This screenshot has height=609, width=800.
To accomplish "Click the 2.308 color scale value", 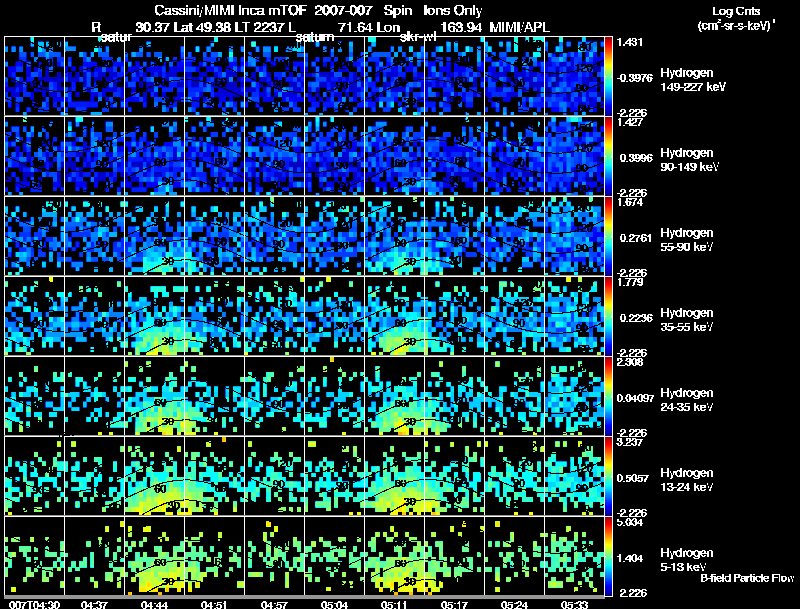I will click(x=630, y=362).
